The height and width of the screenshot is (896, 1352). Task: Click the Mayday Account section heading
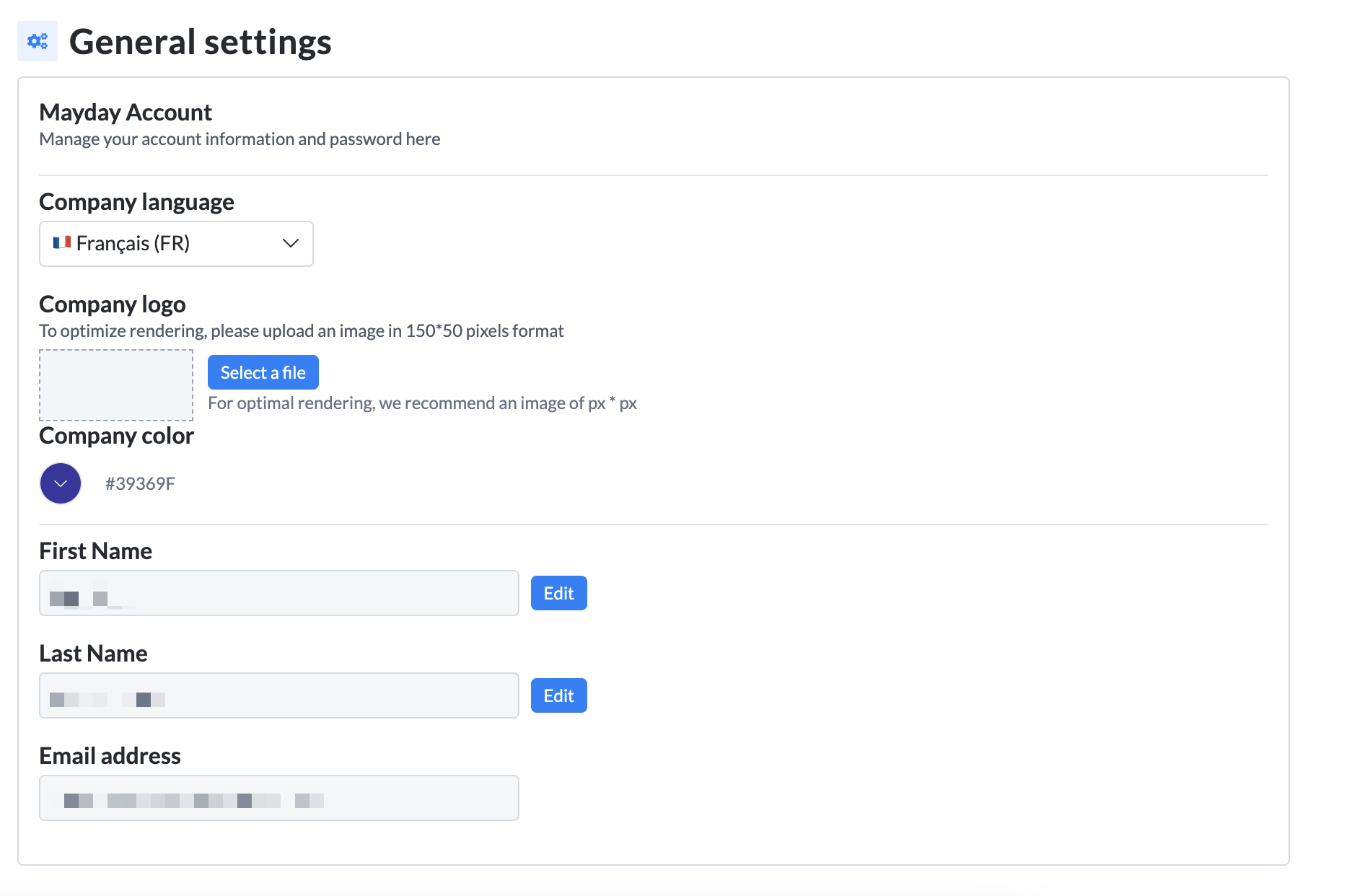click(126, 113)
